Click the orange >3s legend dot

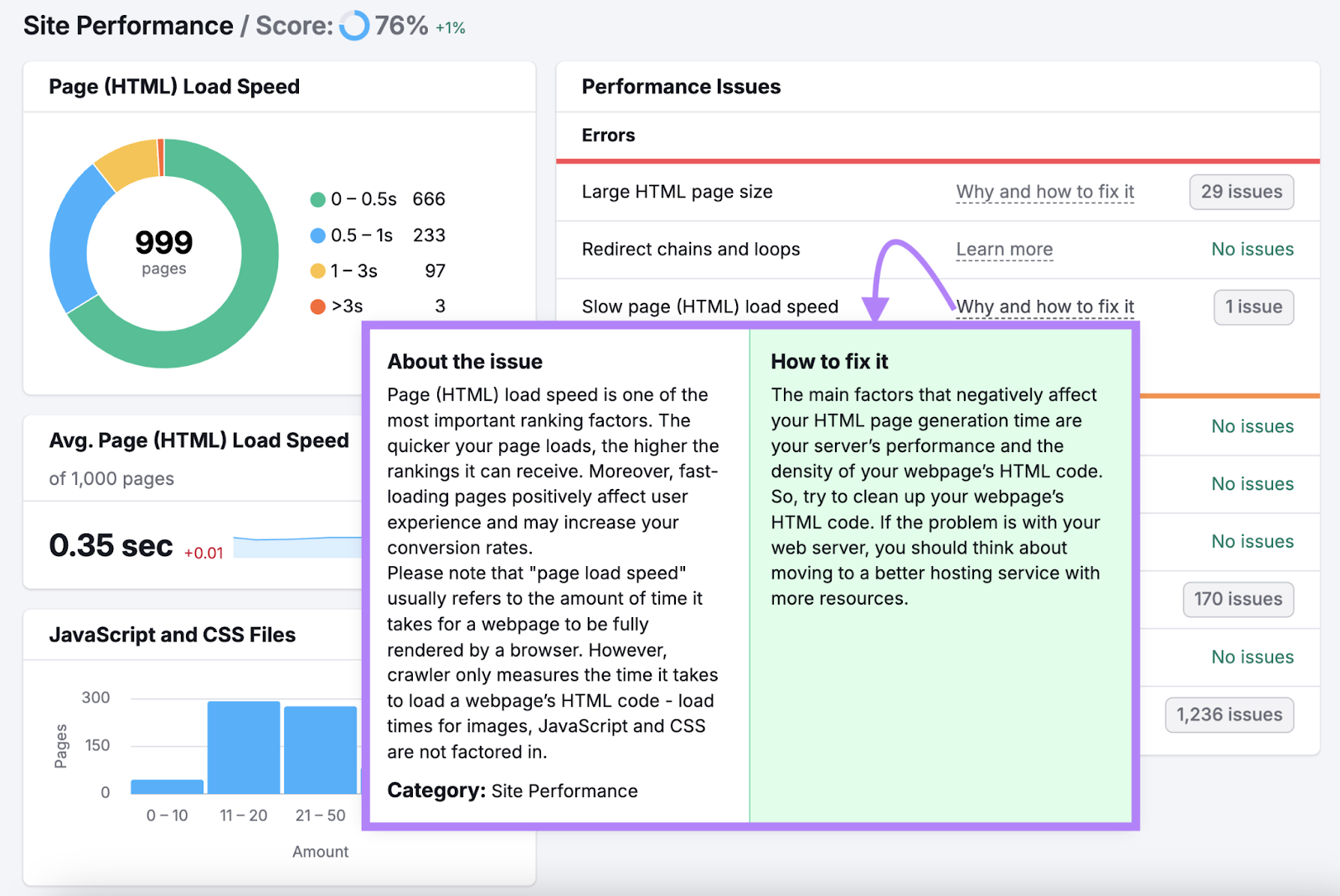coord(318,306)
